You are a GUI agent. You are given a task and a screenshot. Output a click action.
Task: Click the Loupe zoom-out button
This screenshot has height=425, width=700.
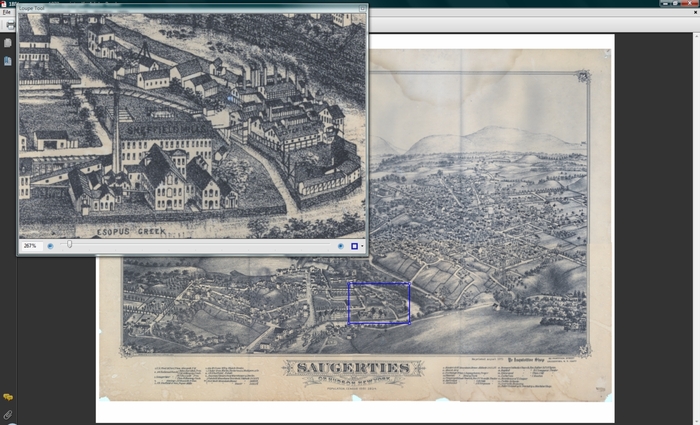tap(50, 246)
